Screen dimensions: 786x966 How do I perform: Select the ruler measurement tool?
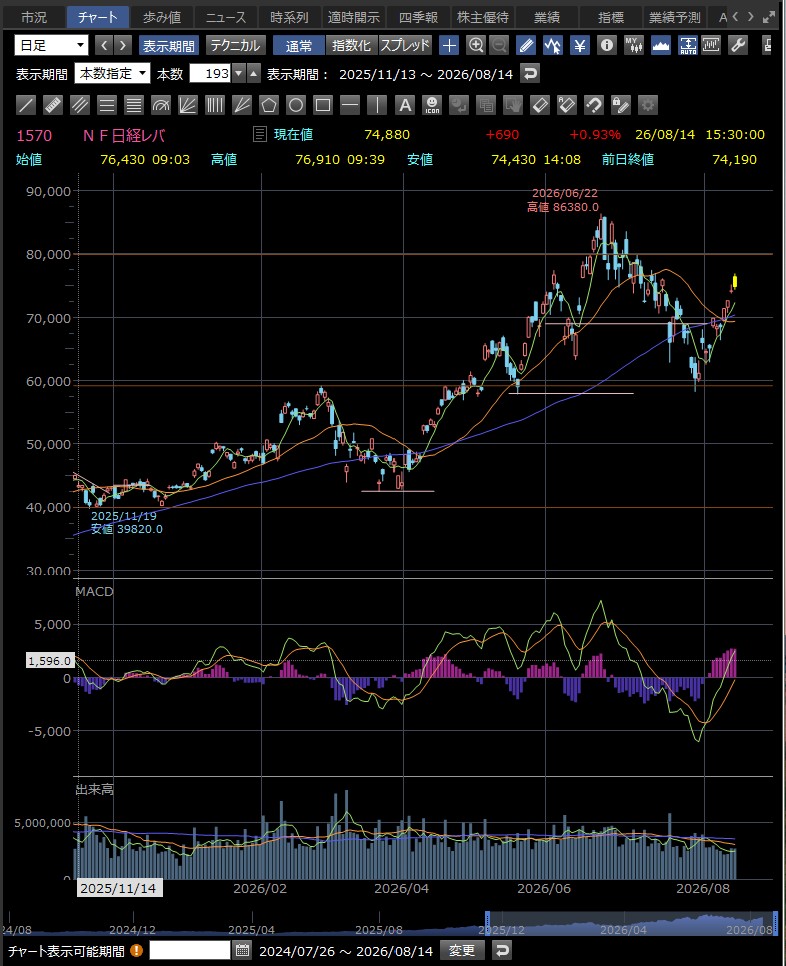pos(53,105)
